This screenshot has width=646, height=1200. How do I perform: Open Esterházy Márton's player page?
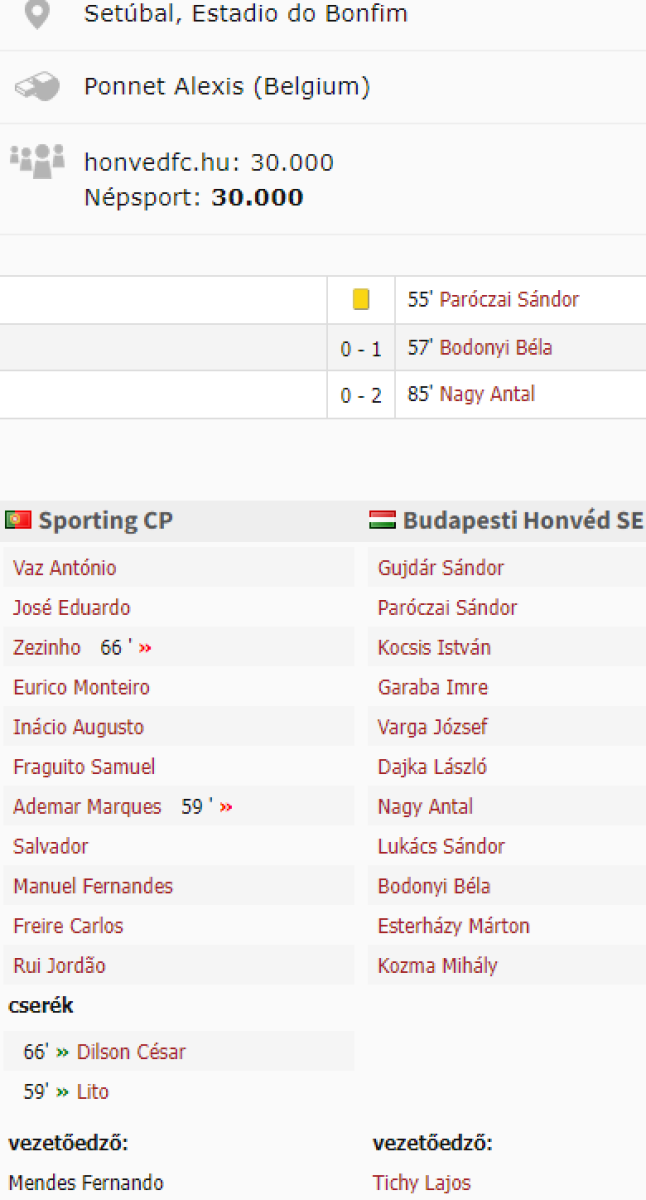click(x=454, y=926)
